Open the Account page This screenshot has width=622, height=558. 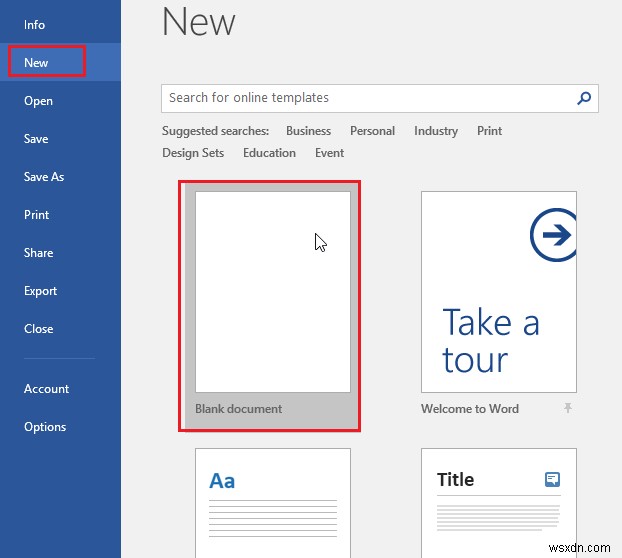tap(46, 389)
